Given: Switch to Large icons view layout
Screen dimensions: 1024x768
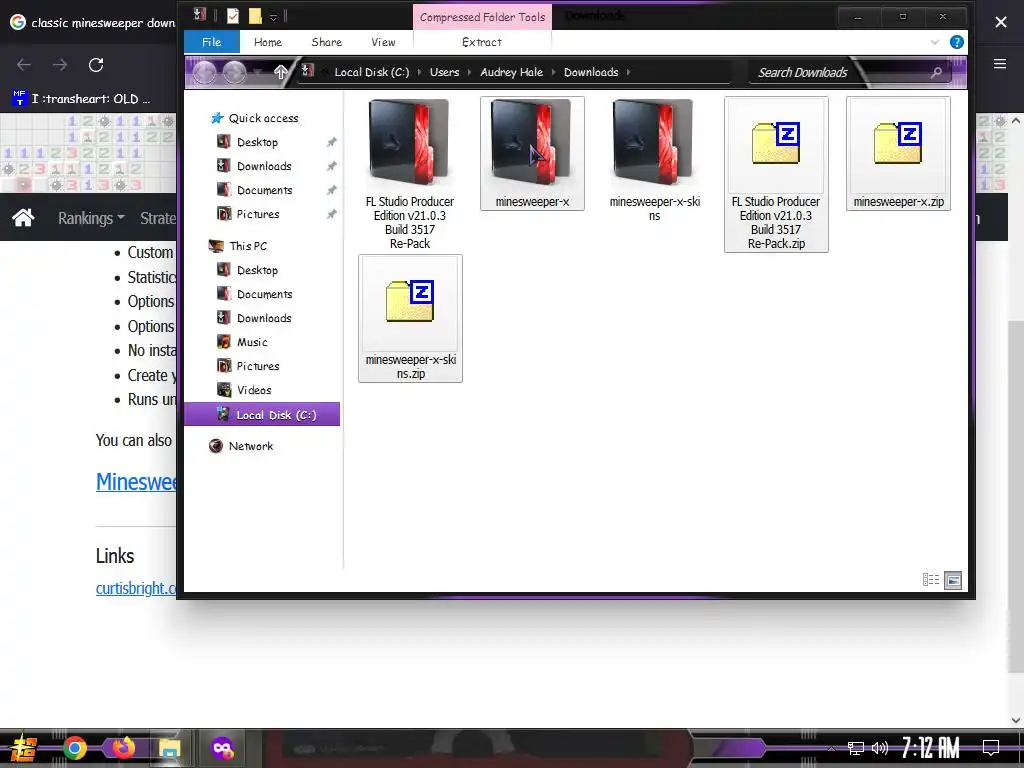Looking at the screenshot, I should pos(953,580).
